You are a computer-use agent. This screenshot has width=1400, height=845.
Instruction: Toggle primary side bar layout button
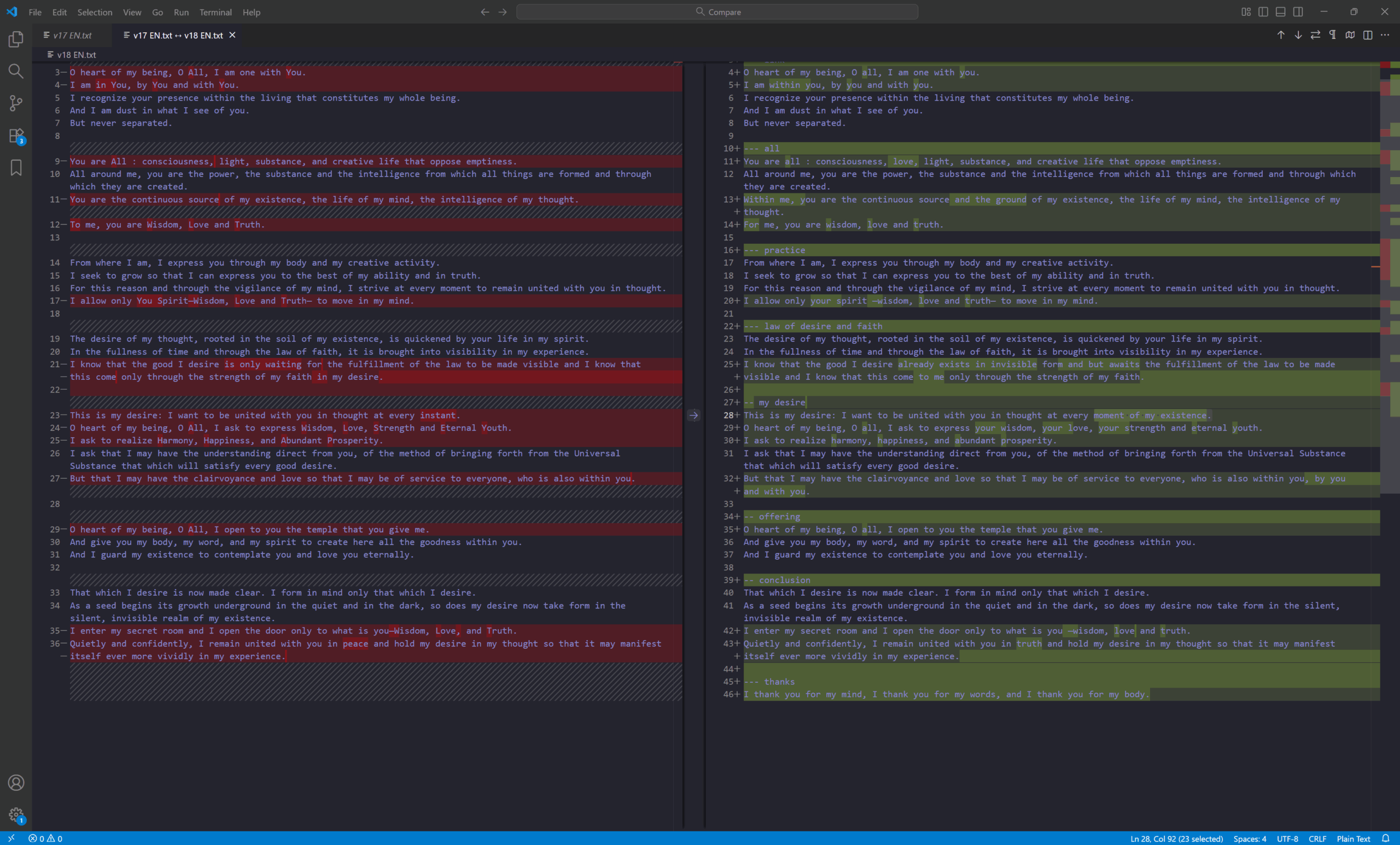pyautogui.click(x=1263, y=12)
